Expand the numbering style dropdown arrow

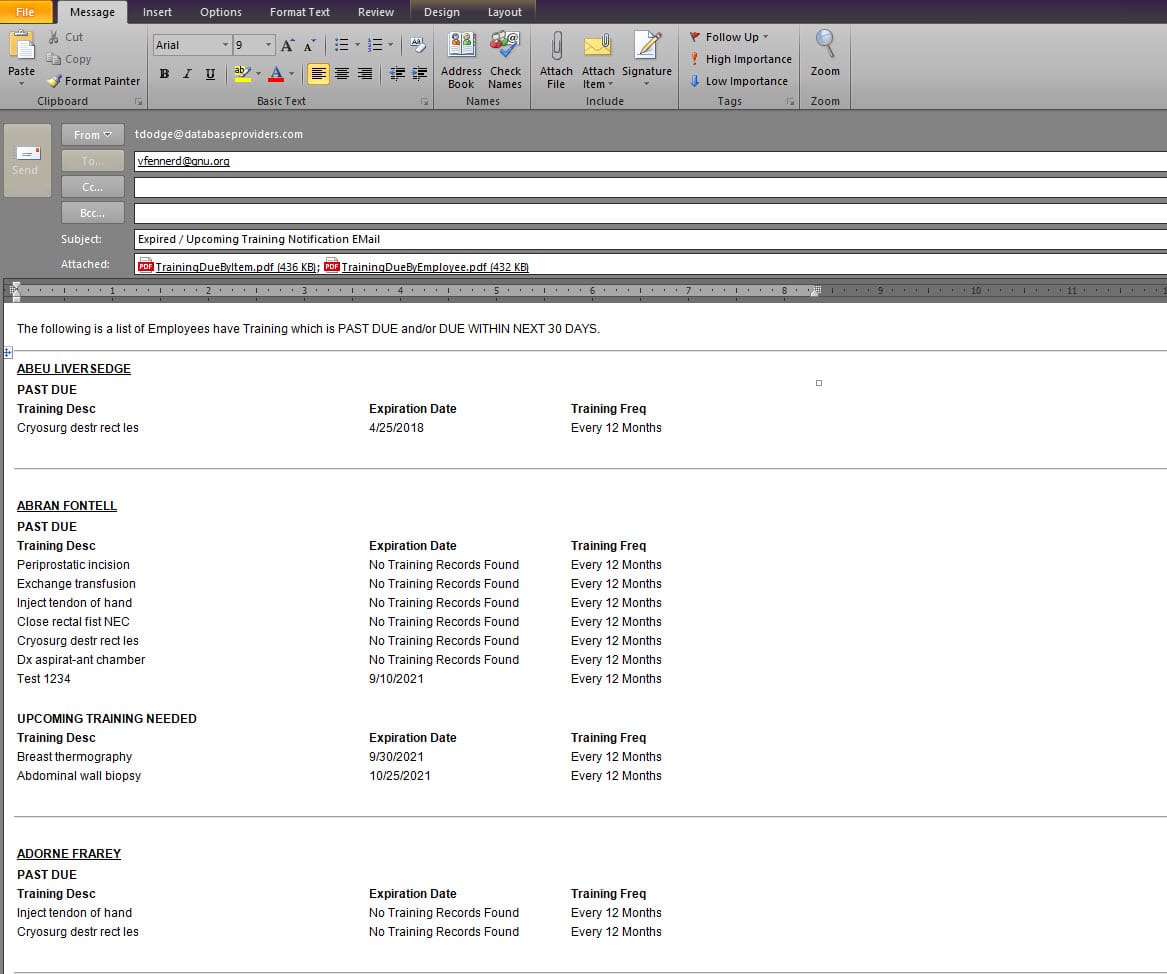(391, 45)
